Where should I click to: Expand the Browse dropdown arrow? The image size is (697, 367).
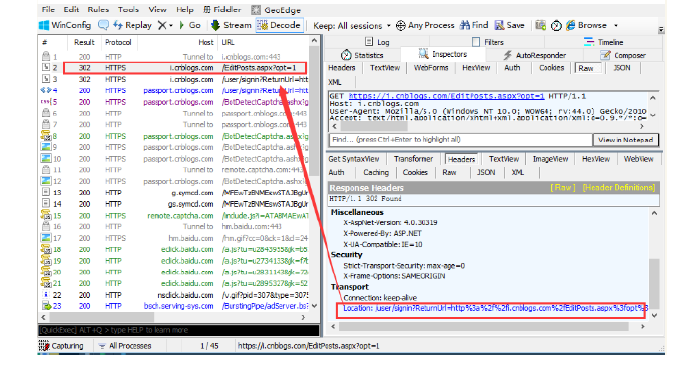click(x=616, y=26)
